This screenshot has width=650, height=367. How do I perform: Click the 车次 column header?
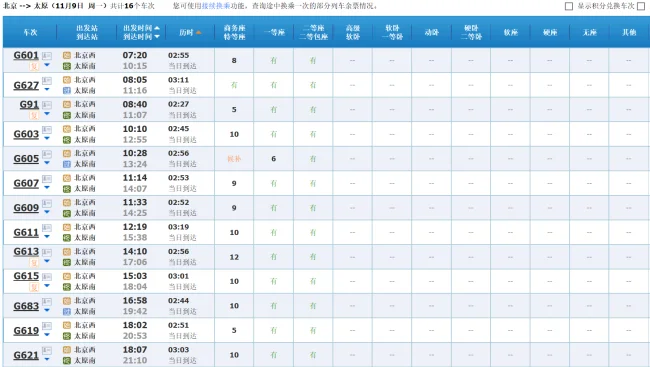[x=30, y=32]
